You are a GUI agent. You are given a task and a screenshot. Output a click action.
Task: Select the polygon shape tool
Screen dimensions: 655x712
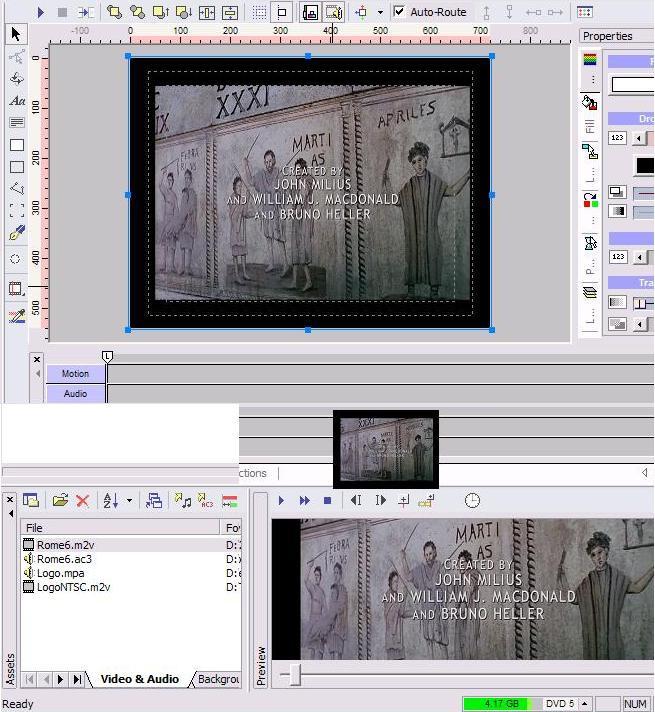(x=17, y=188)
